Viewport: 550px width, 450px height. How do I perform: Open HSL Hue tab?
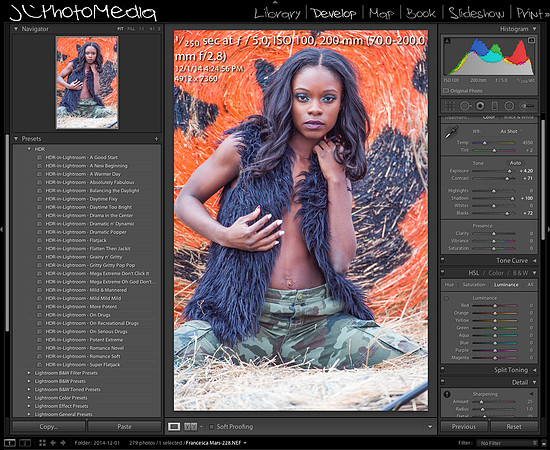[449, 285]
